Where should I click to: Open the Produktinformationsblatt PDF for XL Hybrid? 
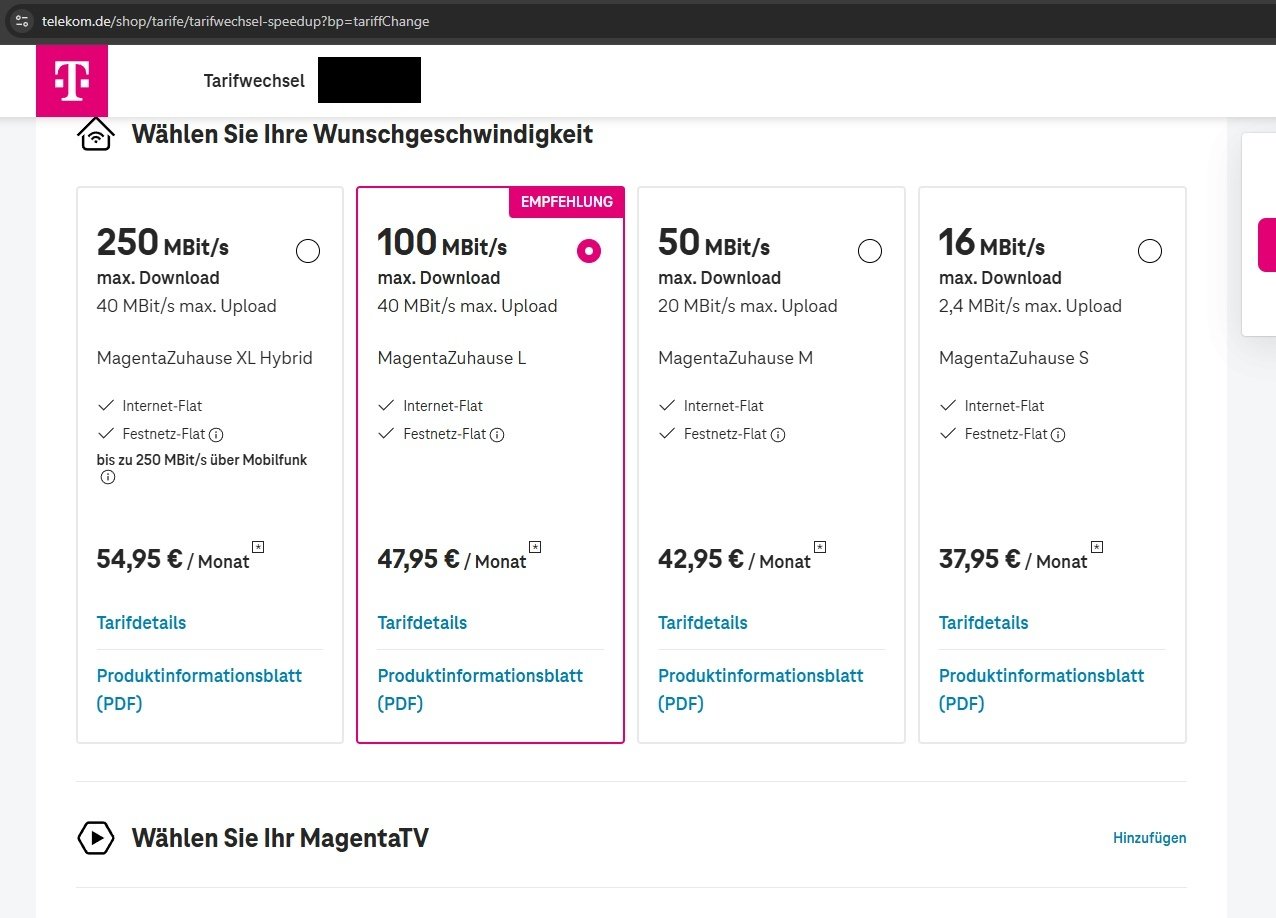[199, 689]
